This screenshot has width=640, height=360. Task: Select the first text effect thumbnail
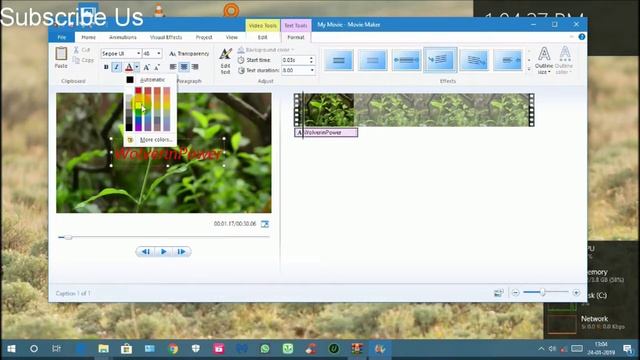(338, 60)
